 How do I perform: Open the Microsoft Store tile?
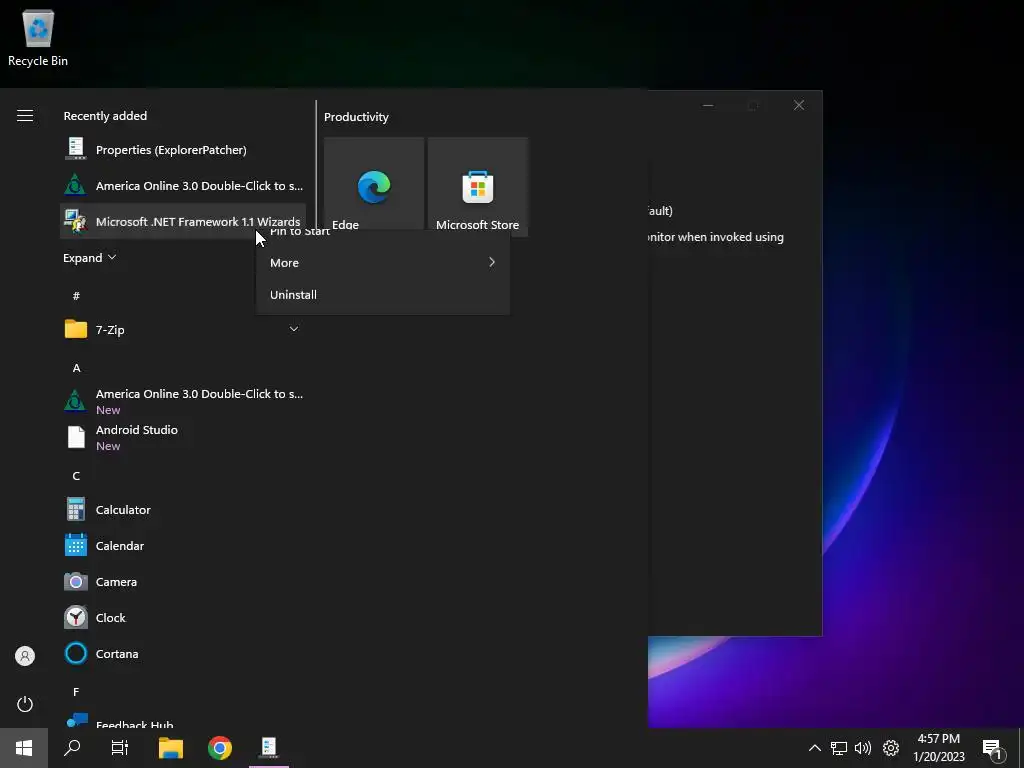coord(477,186)
